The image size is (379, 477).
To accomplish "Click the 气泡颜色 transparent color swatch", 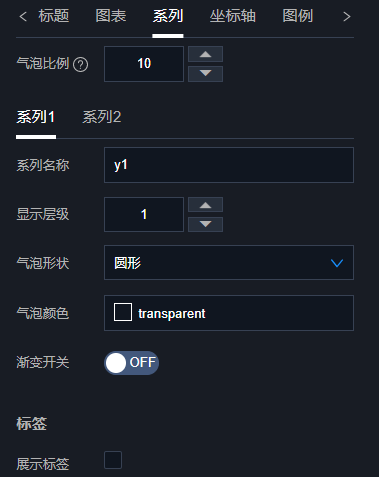I will click(x=123, y=312).
